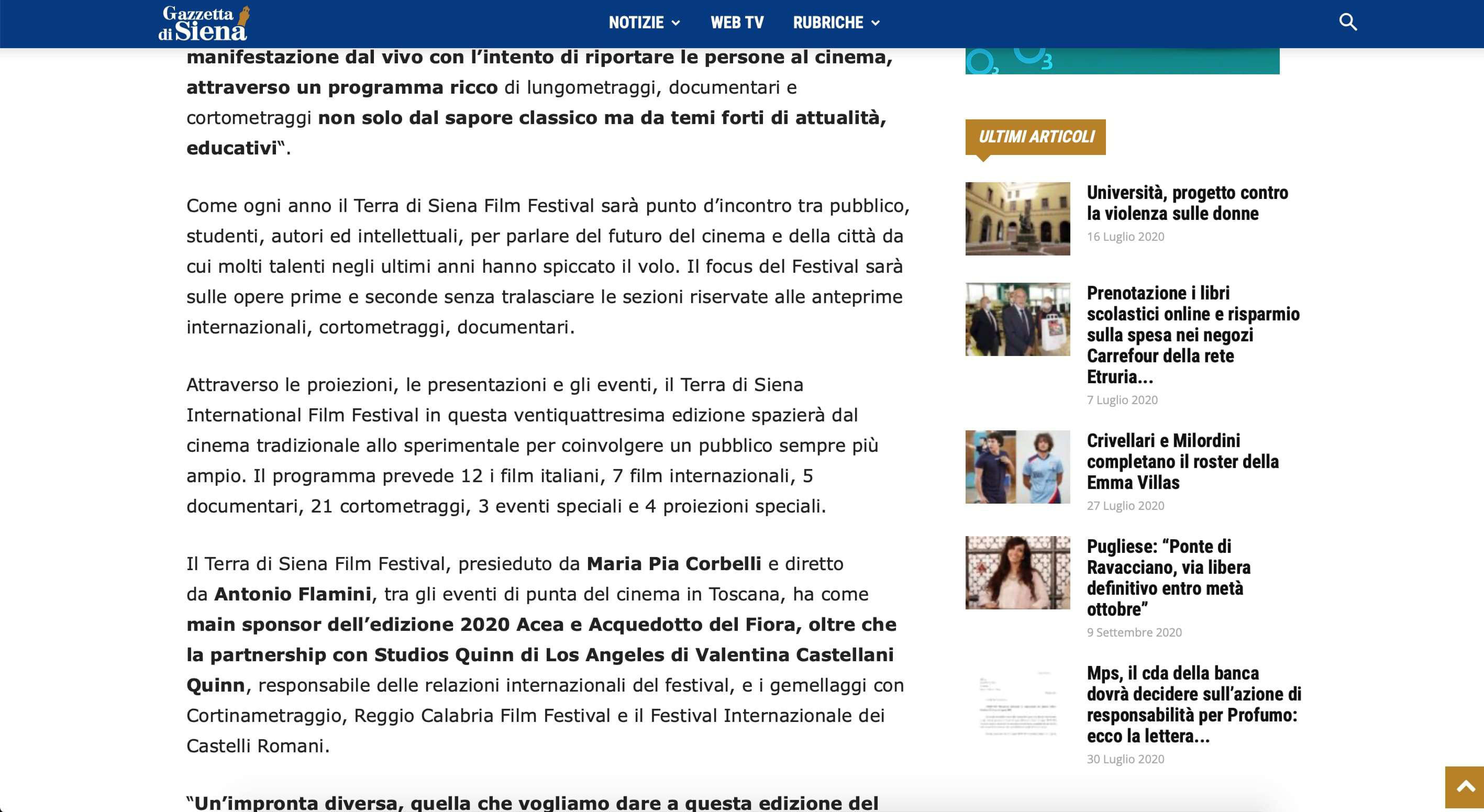1484x812 pixels.
Task: Open article about Prenotazione i libri scolastici online
Action: 1193,335
